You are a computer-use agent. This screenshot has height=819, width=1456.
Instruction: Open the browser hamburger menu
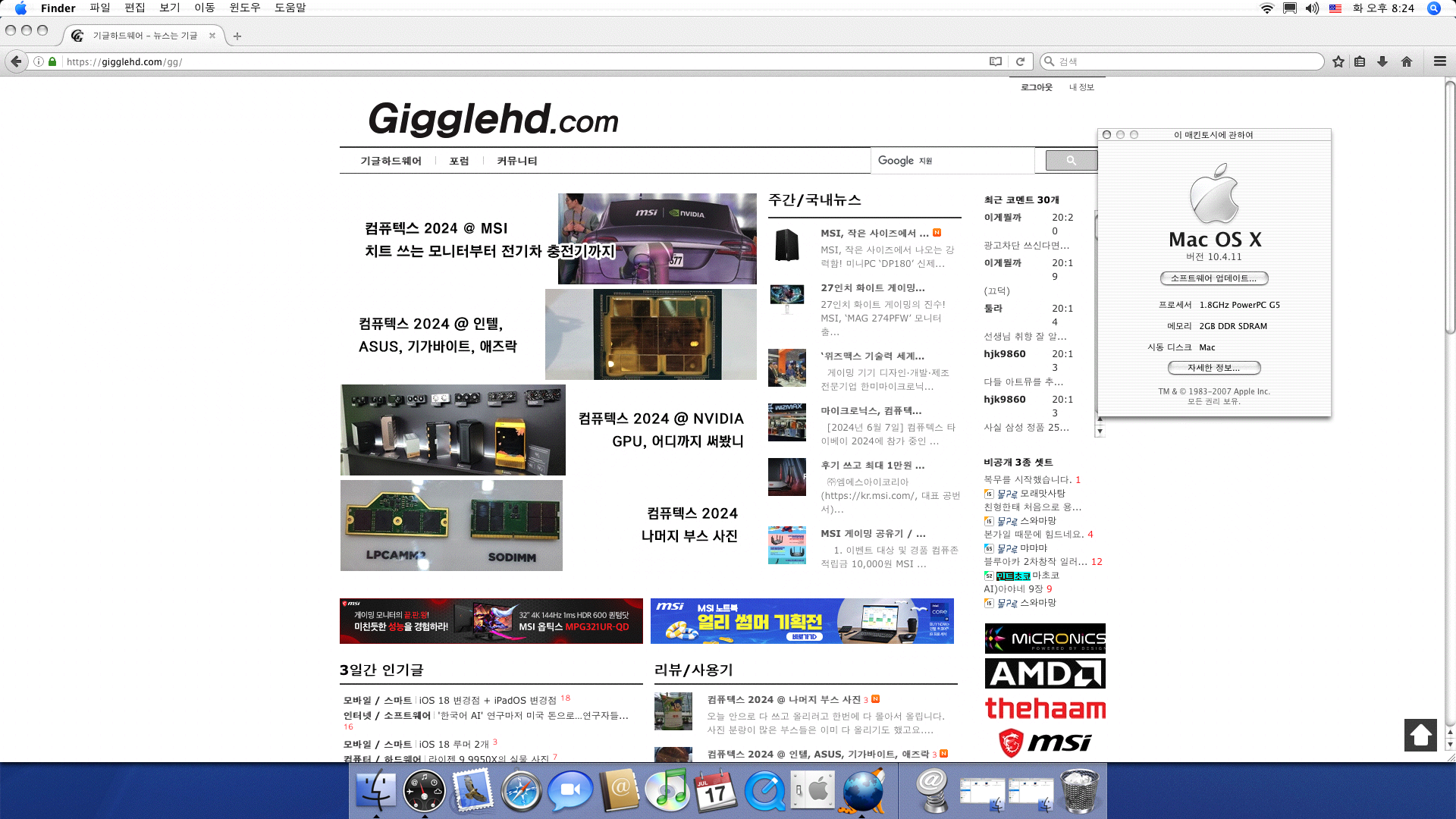coord(1440,61)
